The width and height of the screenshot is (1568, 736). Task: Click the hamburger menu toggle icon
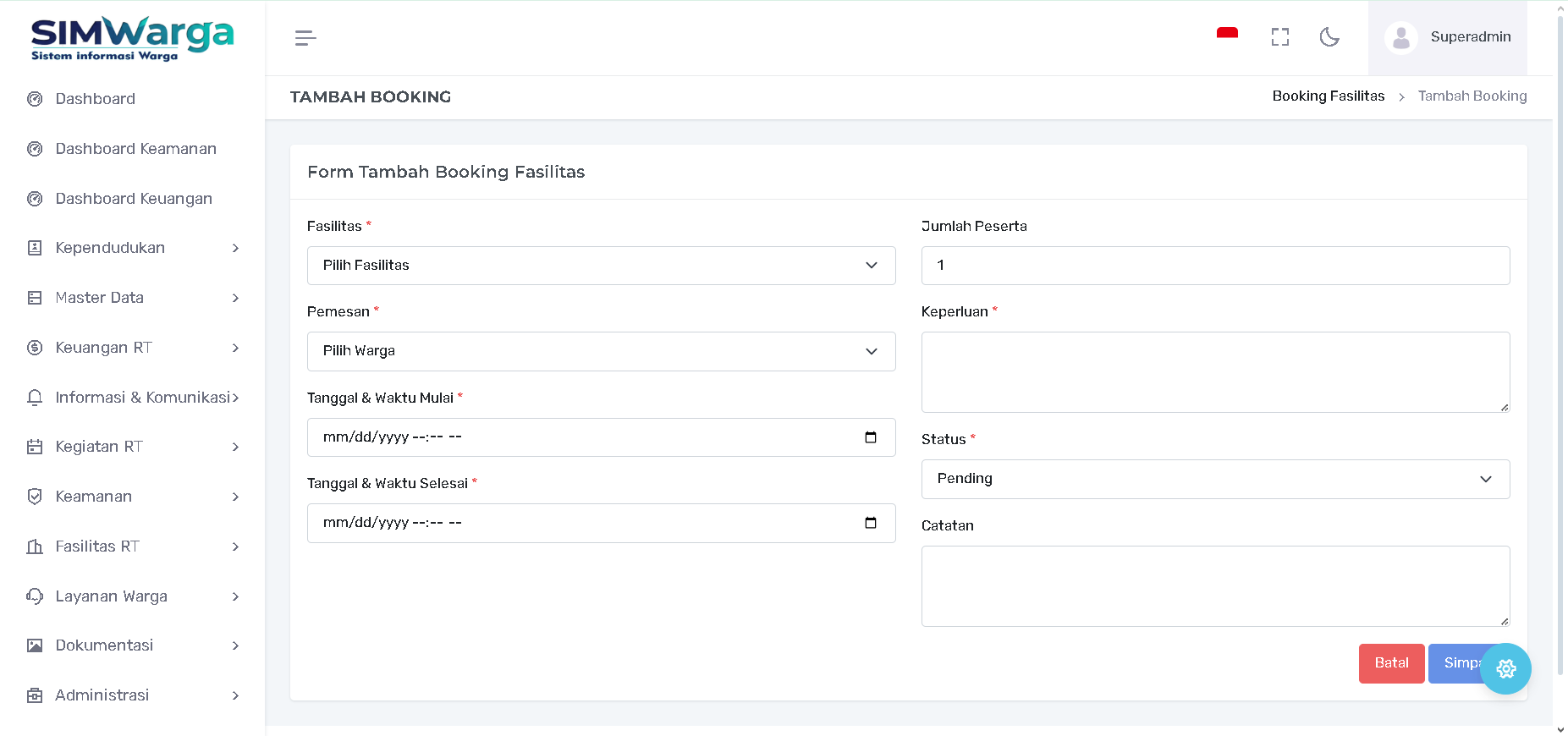tap(305, 38)
